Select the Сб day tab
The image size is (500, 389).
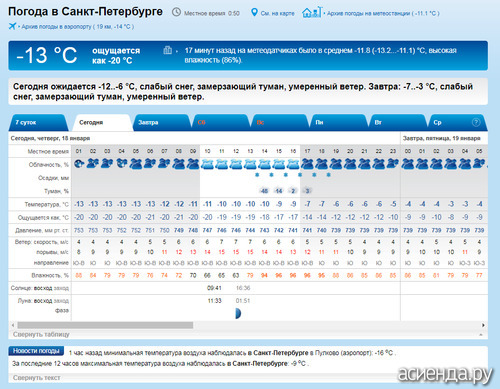(x=221, y=122)
